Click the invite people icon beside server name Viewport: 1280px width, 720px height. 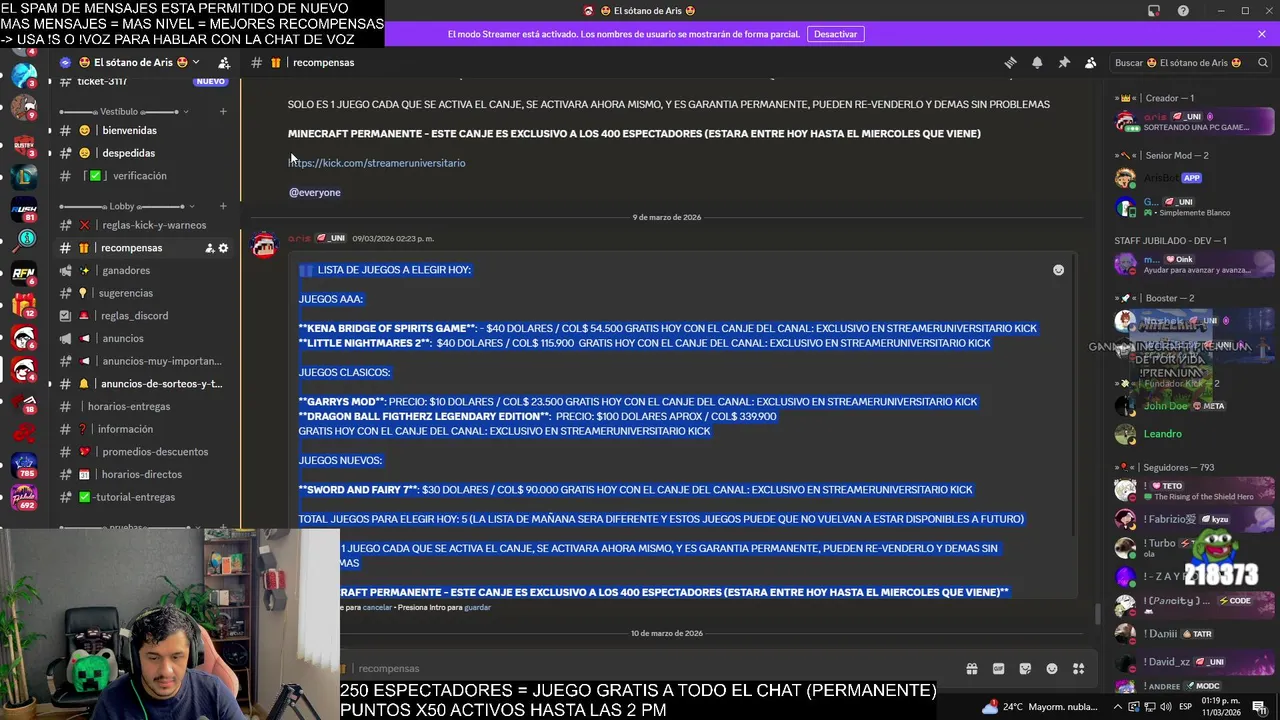[x=224, y=62]
